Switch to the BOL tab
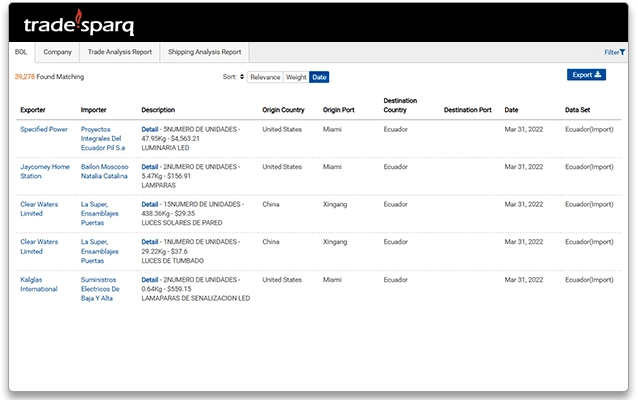This screenshot has height=400, width=638. point(21,52)
